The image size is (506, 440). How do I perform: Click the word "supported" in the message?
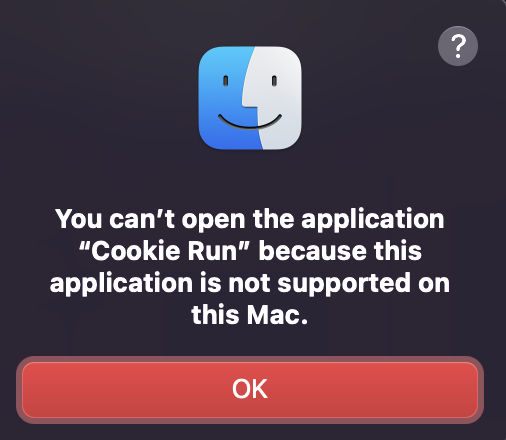(x=344, y=284)
